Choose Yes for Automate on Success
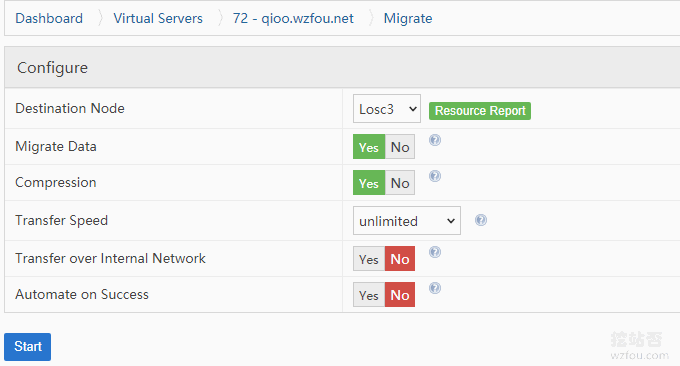The width and height of the screenshot is (680, 366). tap(369, 294)
